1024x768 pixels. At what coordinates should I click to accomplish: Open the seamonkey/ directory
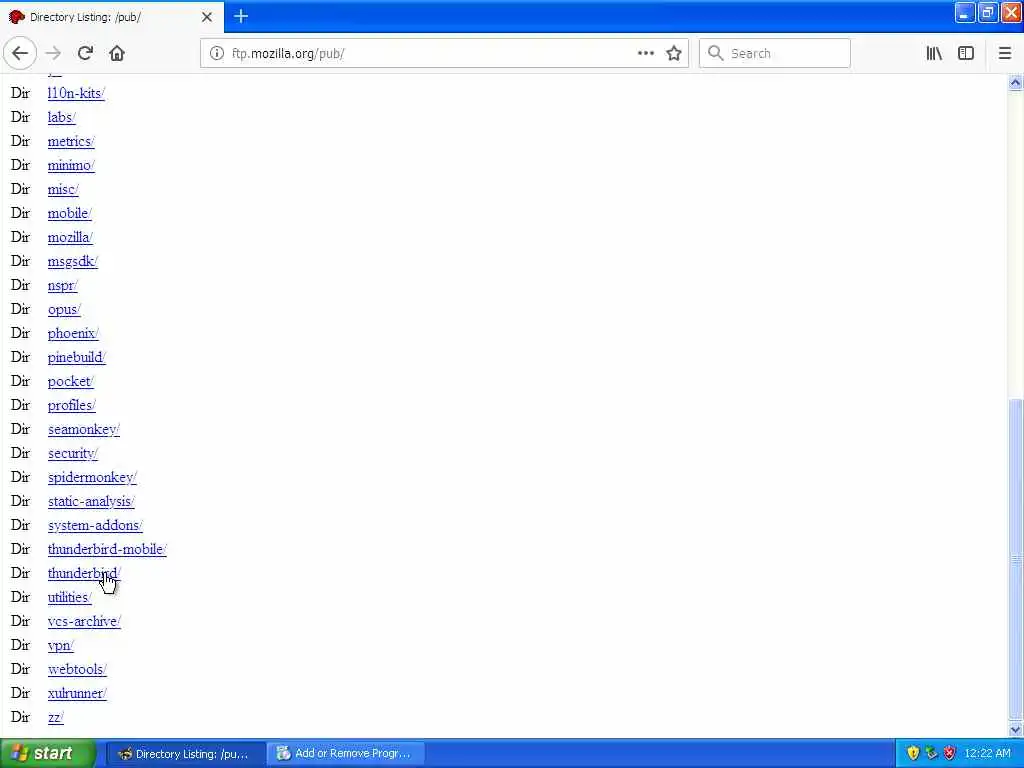[84, 430]
